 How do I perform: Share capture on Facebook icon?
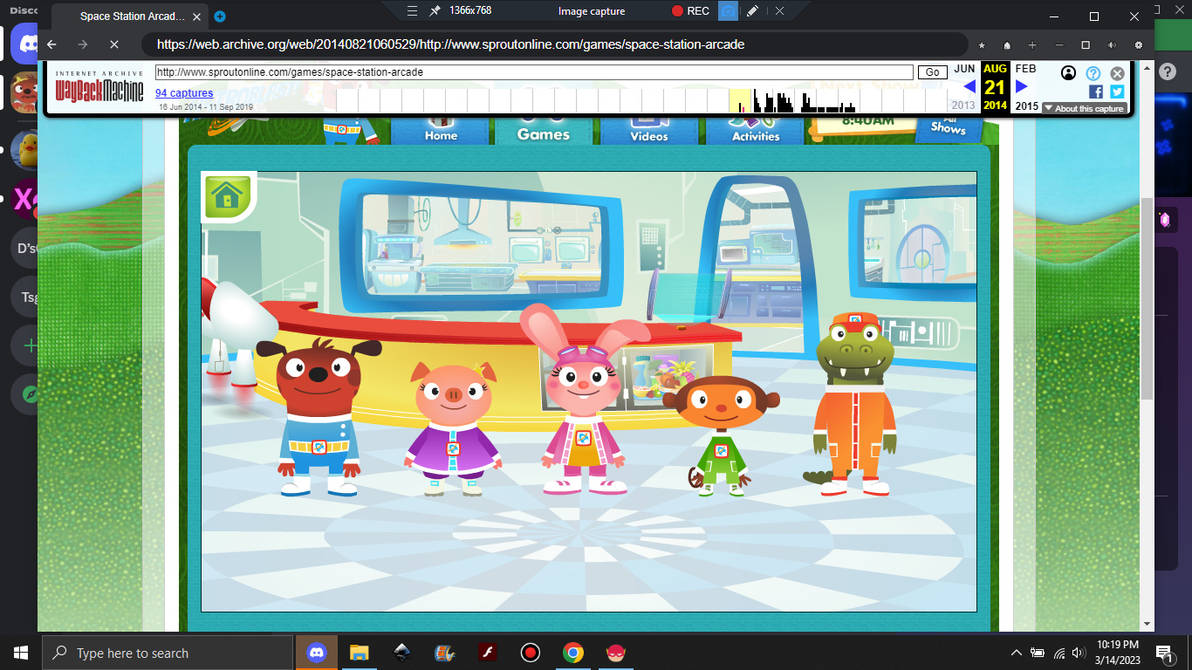coord(1095,91)
